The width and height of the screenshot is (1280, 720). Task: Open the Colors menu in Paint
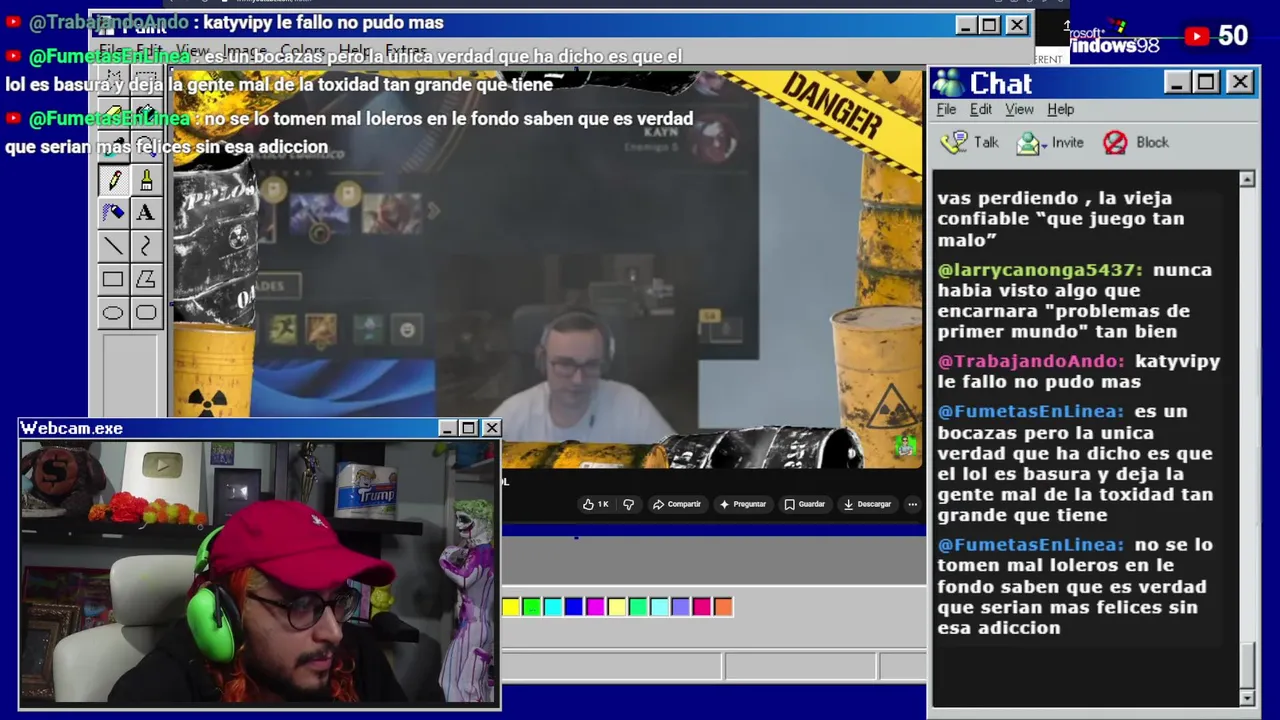pos(302,50)
